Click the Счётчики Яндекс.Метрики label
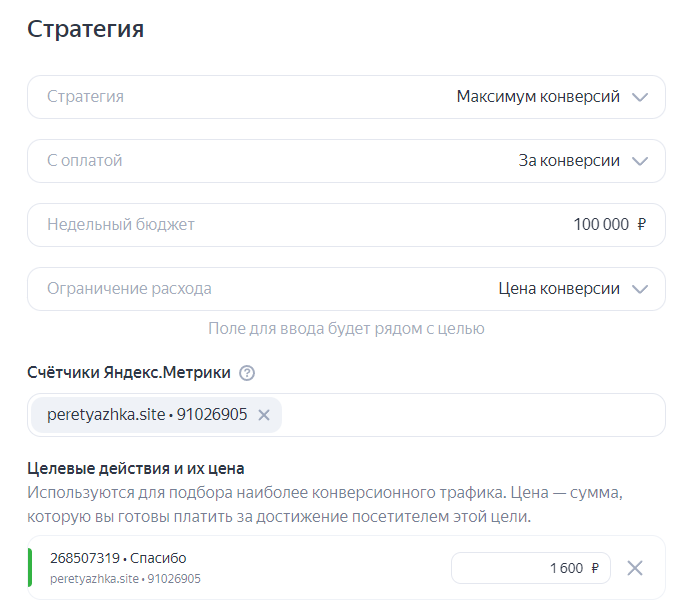The height and width of the screenshot is (603, 693). (129, 373)
